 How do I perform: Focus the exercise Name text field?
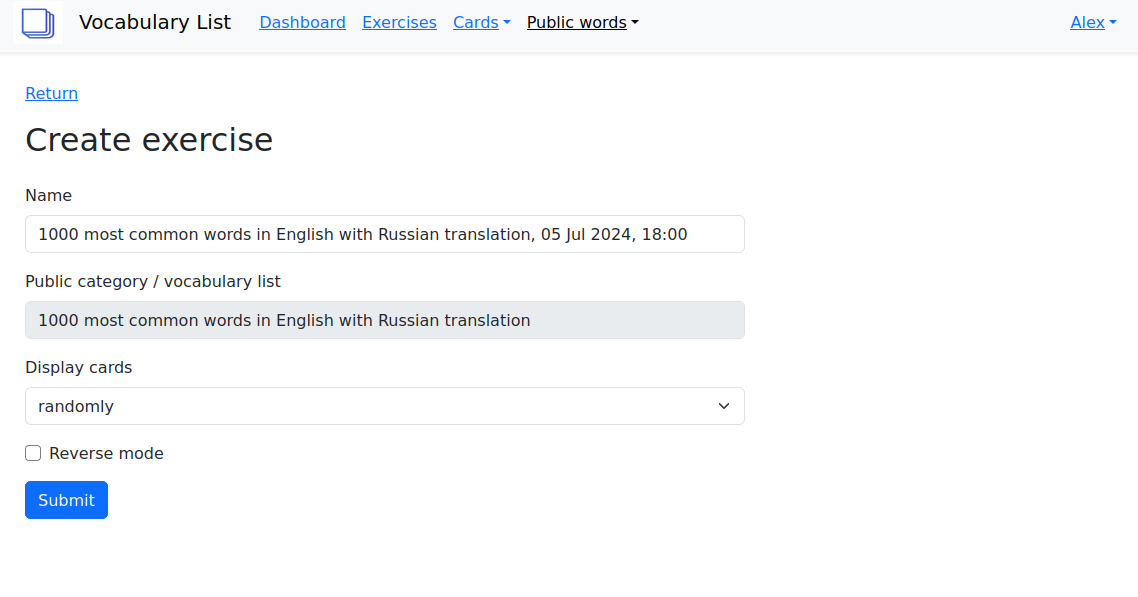tap(384, 234)
